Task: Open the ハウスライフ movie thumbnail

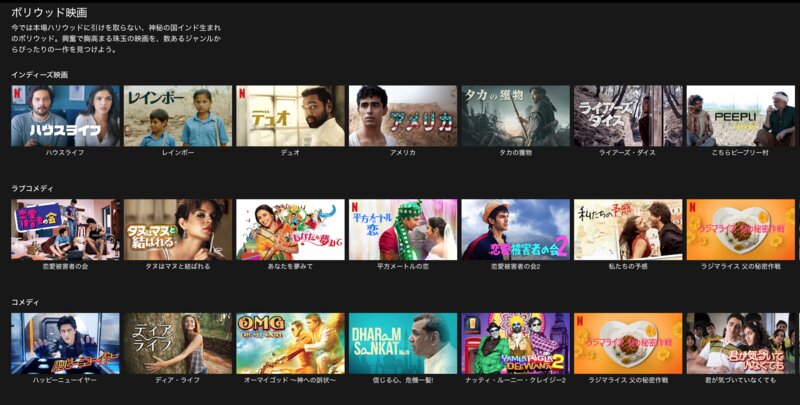Action: 65,116
